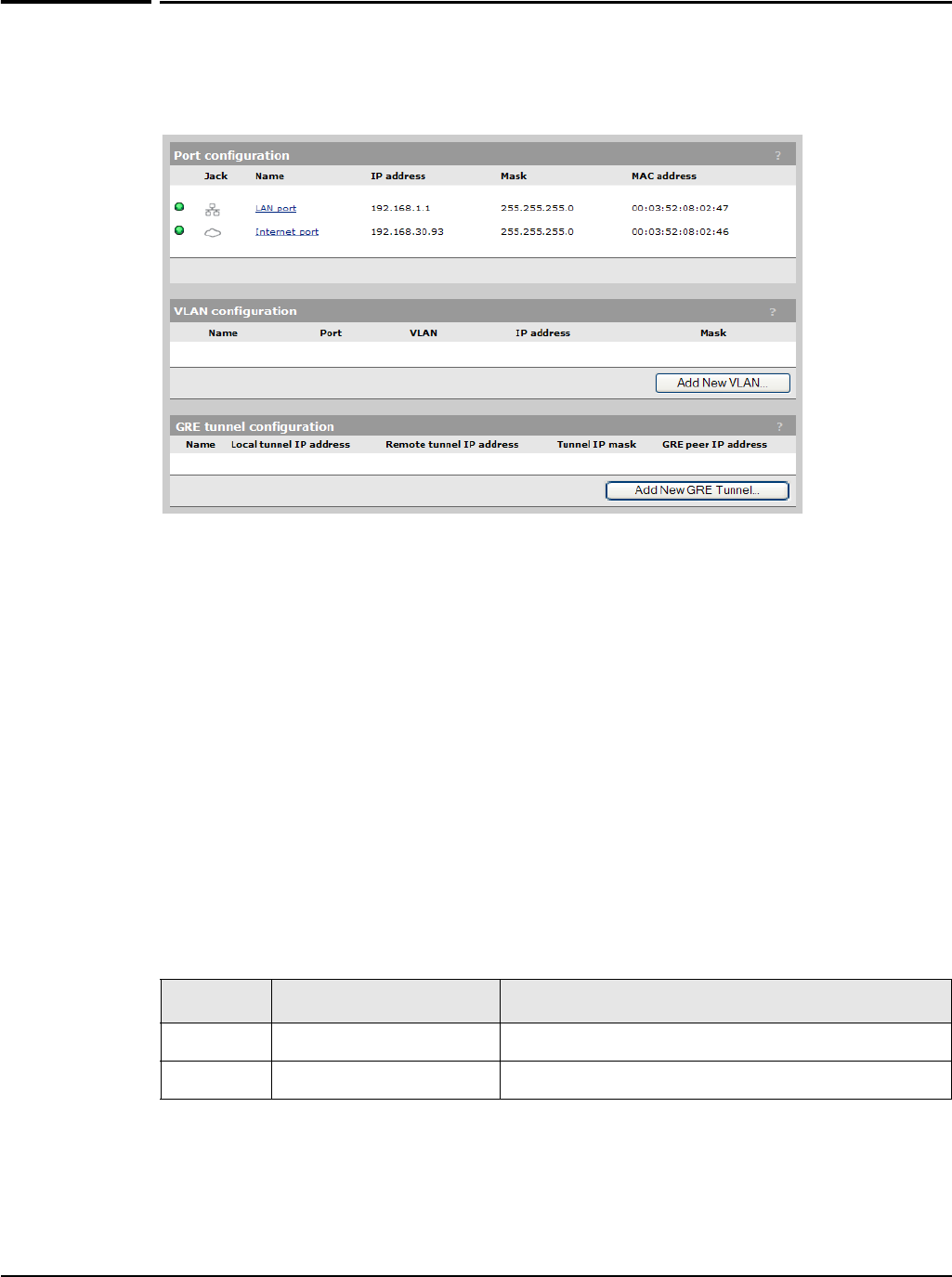Select IP address 192.168.1.1

(x=400, y=208)
